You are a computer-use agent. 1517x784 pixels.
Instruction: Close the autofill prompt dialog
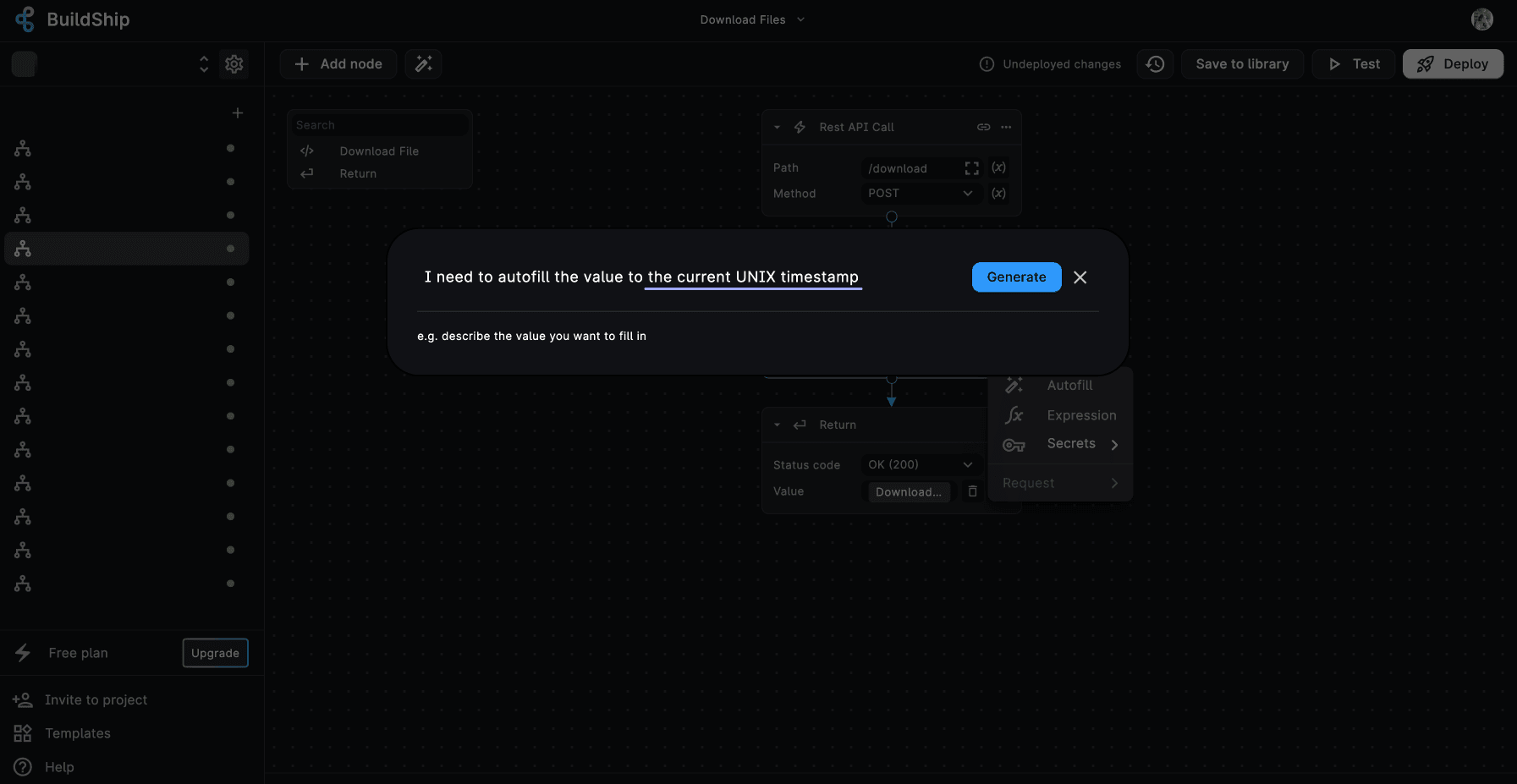pyautogui.click(x=1080, y=277)
